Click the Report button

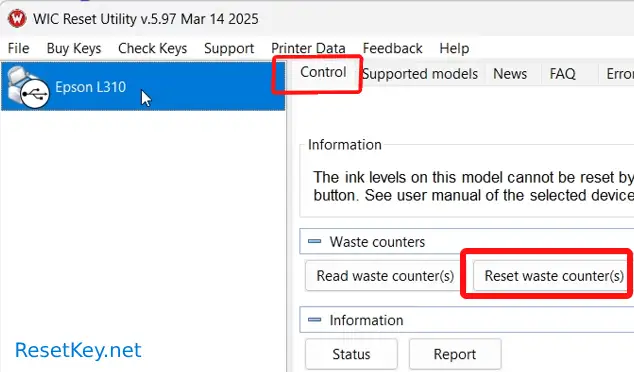455,354
